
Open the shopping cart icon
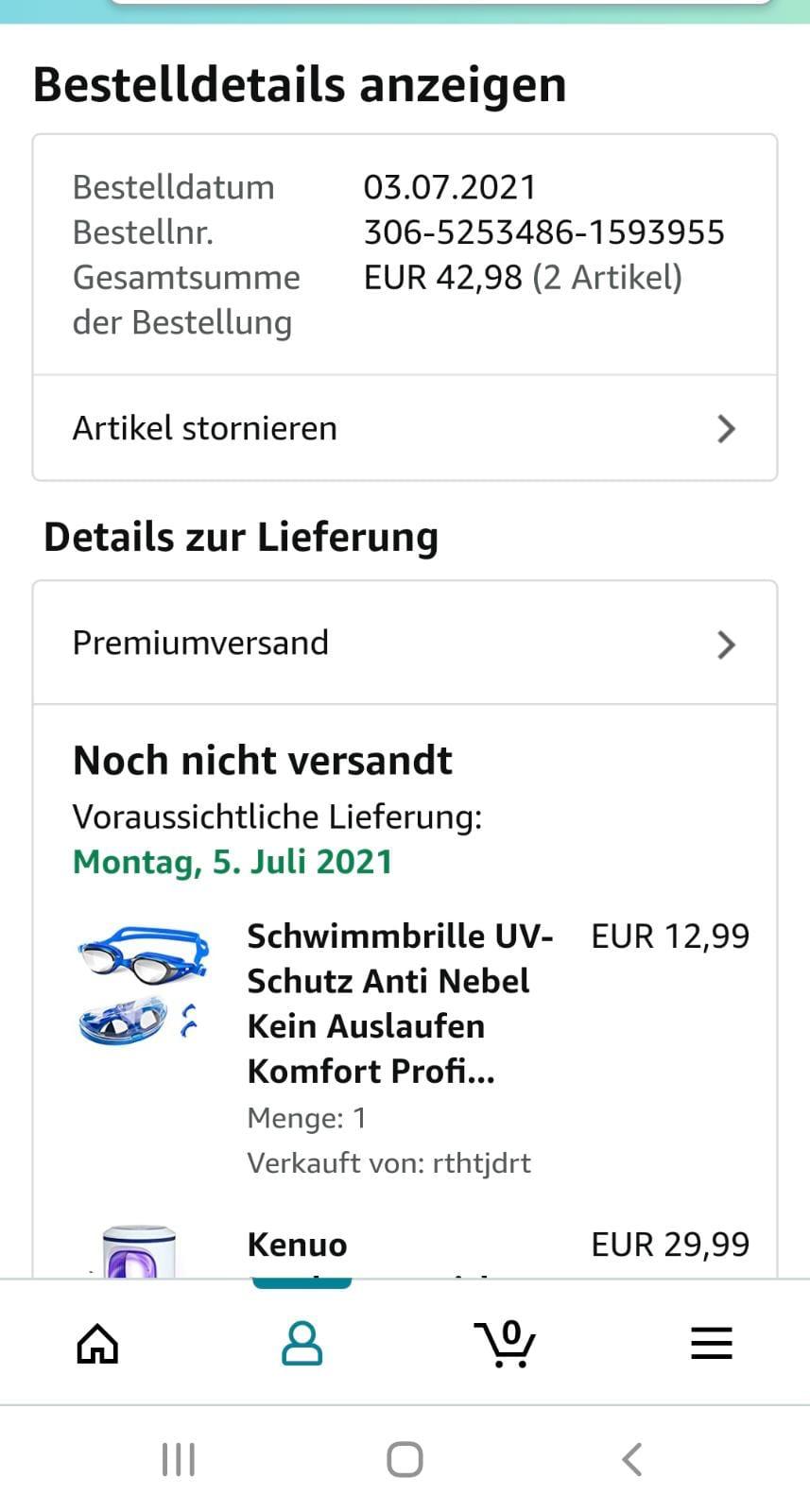tap(506, 1343)
